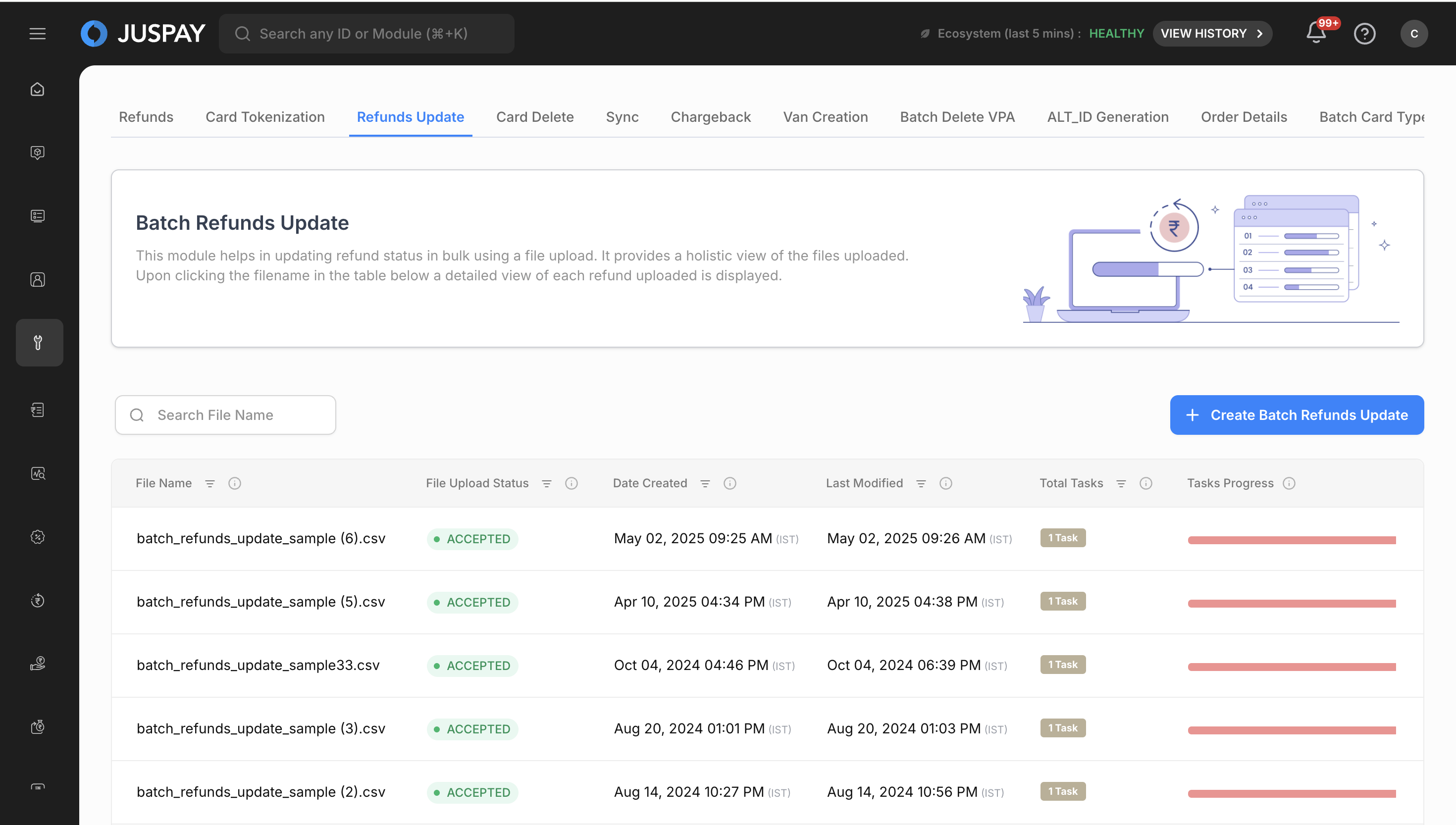Click Create Batch Refunds Update button
This screenshot has width=1456, height=825.
point(1296,415)
